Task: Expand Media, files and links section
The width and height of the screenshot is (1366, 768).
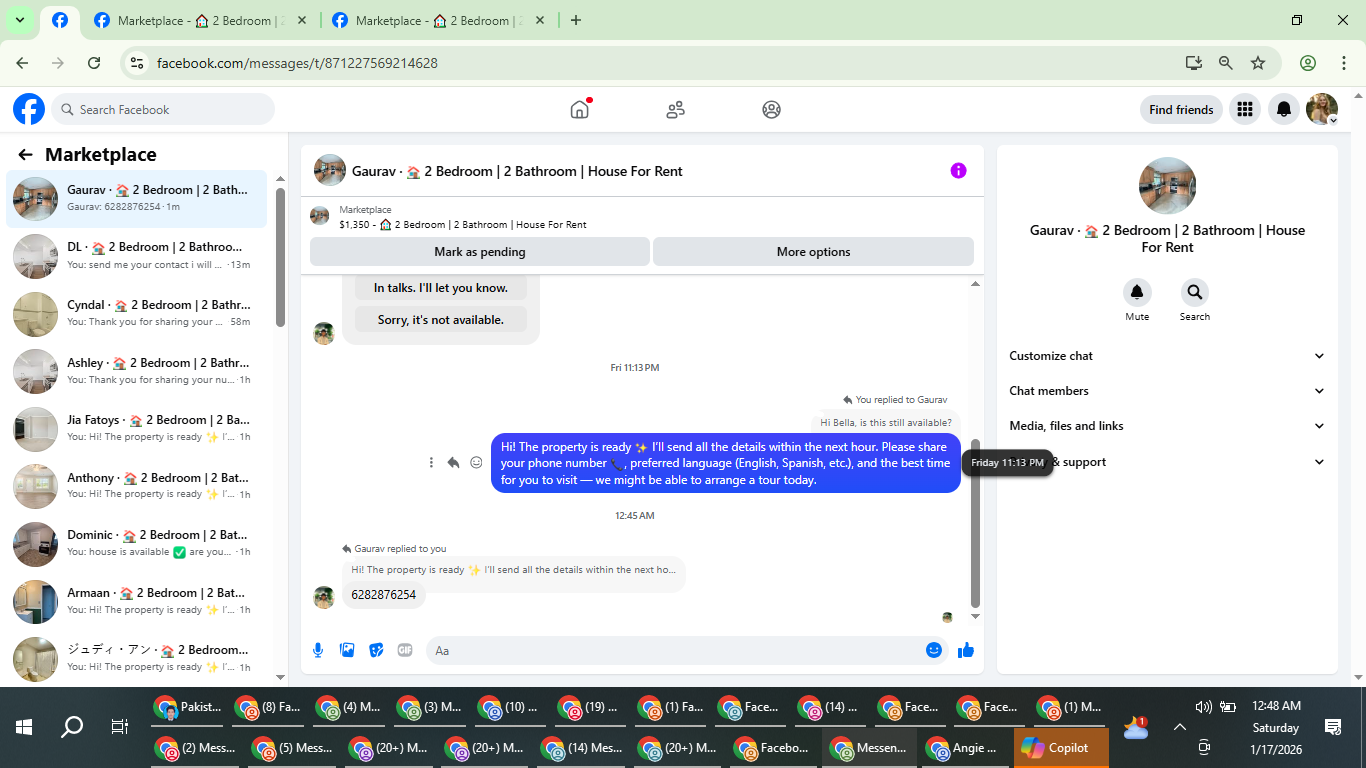Action: tap(1167, 426)
